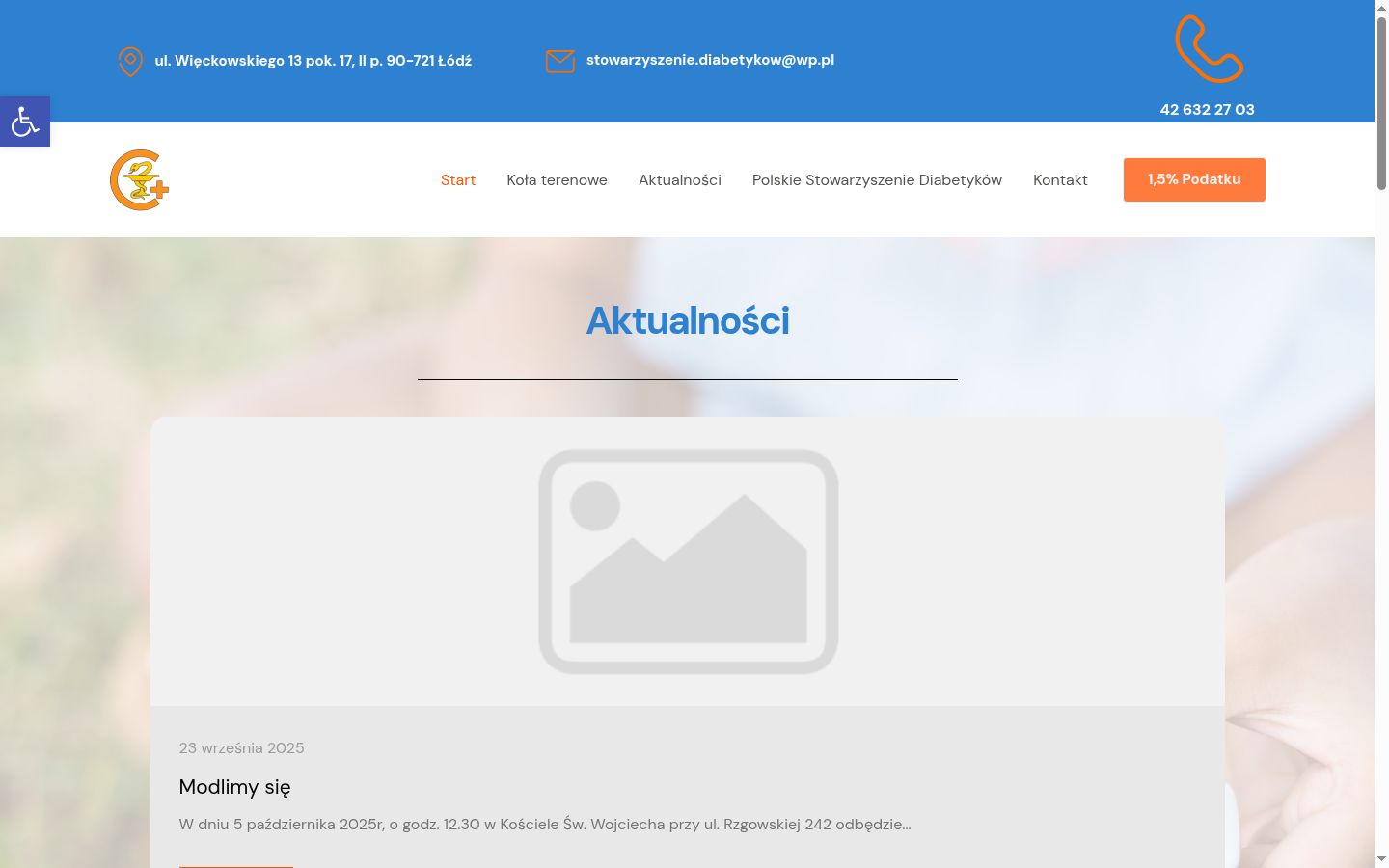Click the 1,5% Podatku button
1389x868 pixels.
(x=1194, y=179)
